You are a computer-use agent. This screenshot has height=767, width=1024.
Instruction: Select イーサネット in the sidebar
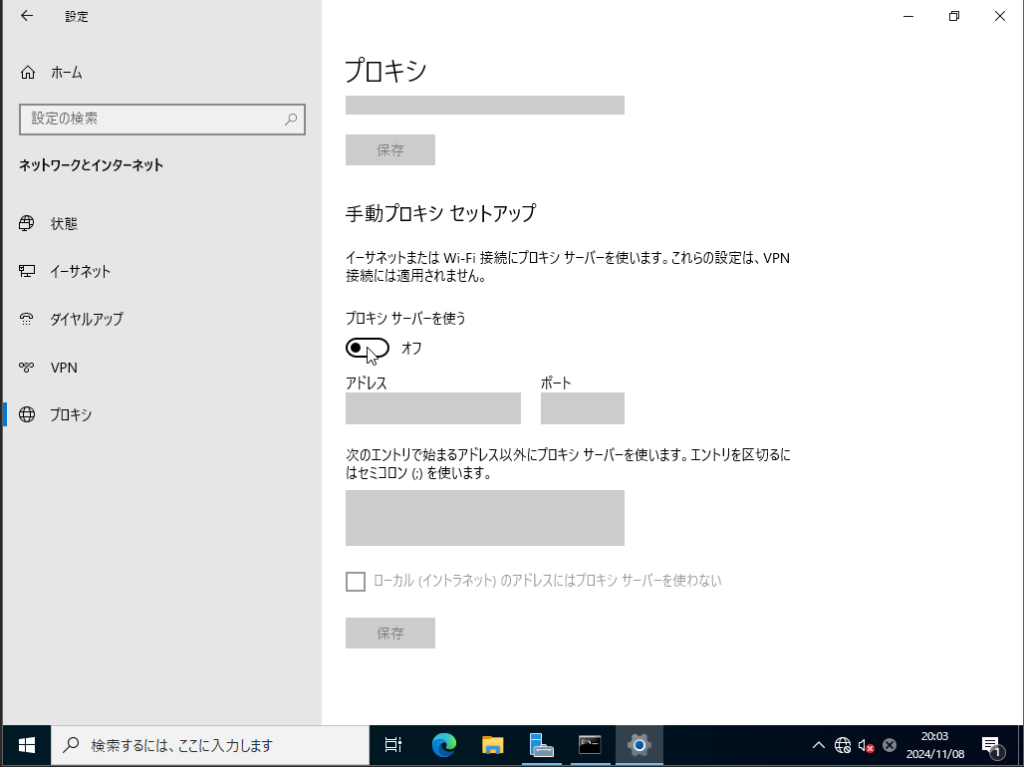(x=80, y=272)
